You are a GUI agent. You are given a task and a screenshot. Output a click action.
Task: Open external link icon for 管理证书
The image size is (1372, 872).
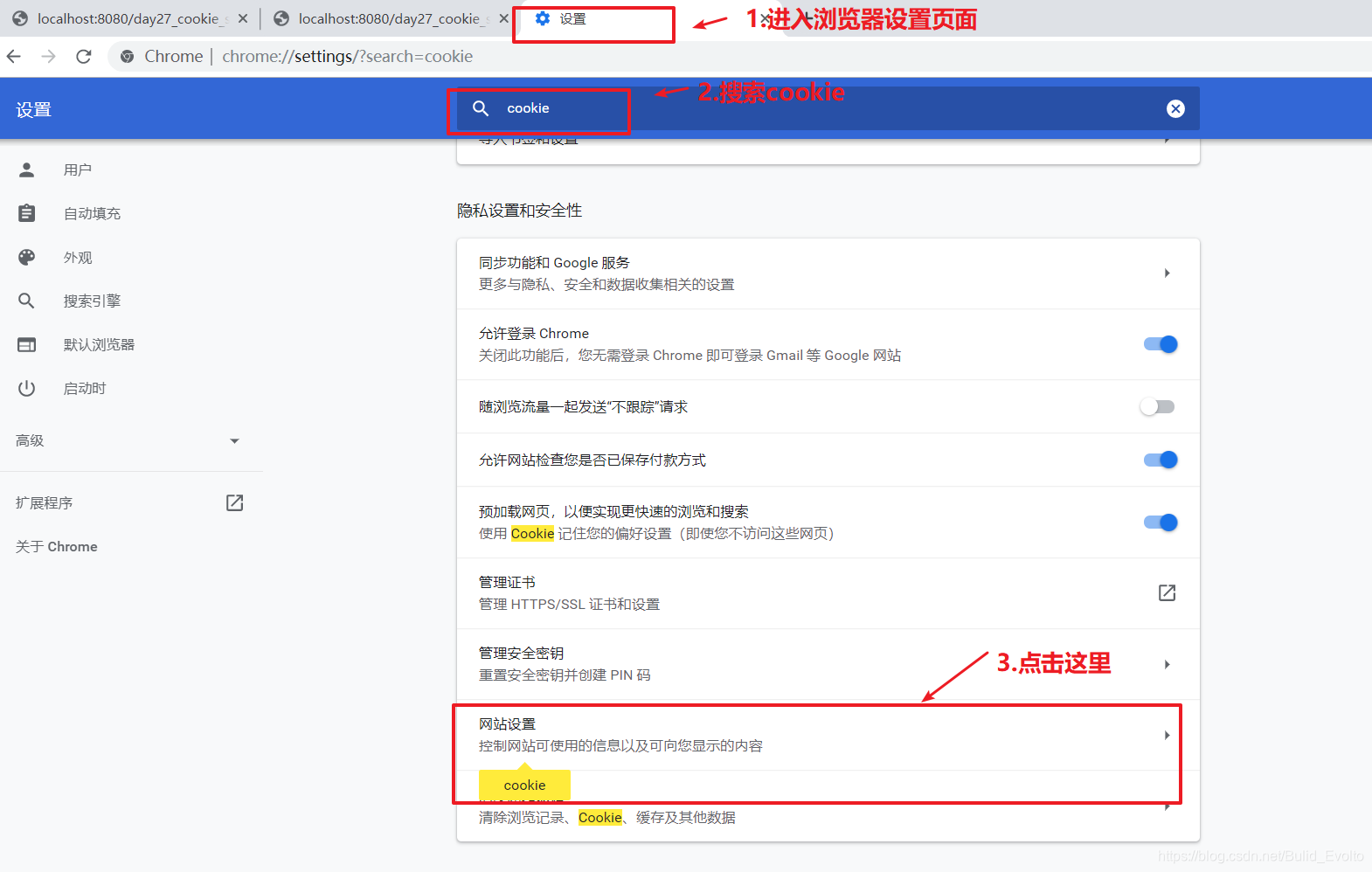1167,593
